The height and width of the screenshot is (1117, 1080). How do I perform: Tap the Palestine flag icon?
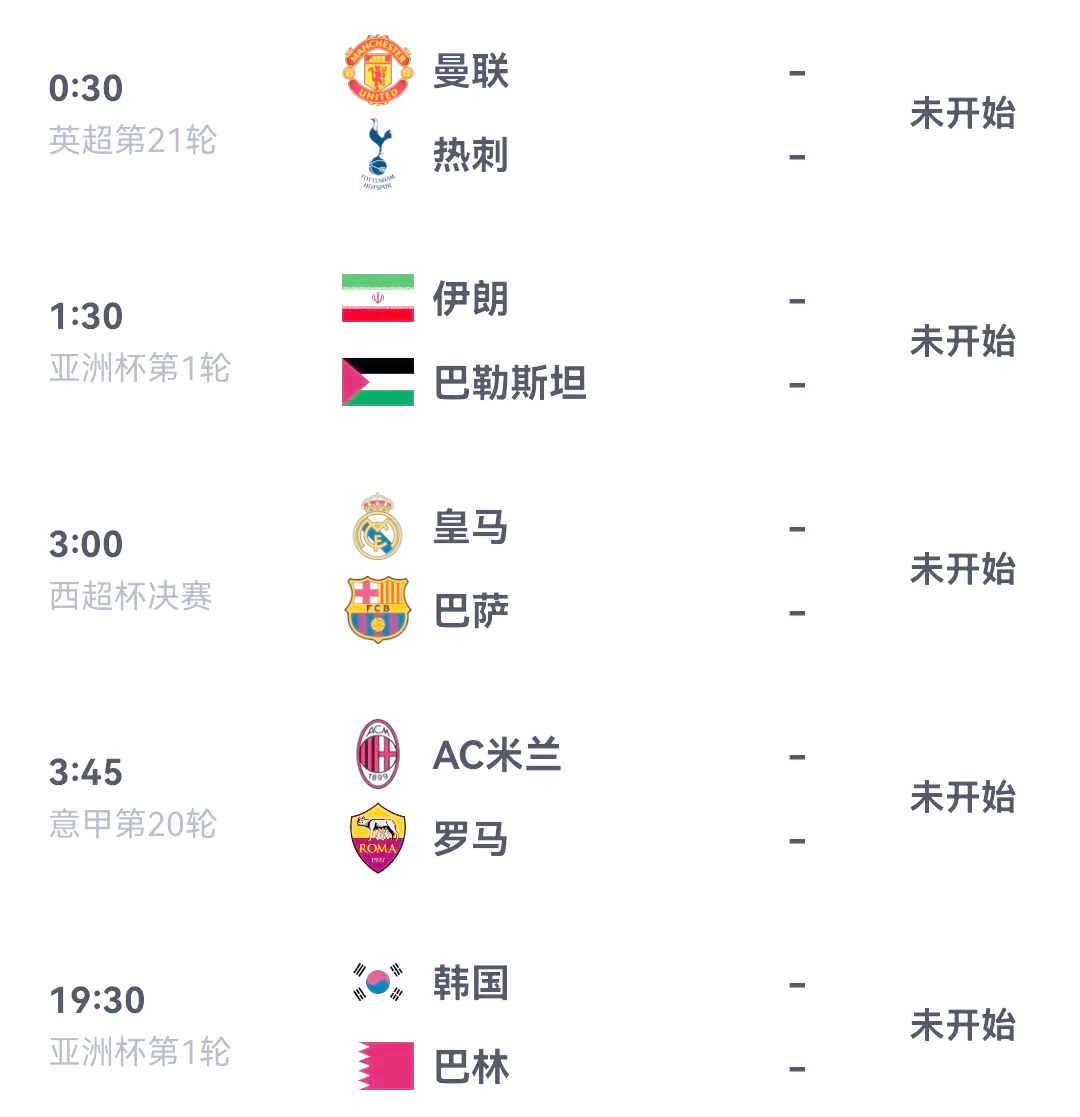(378, 382)
